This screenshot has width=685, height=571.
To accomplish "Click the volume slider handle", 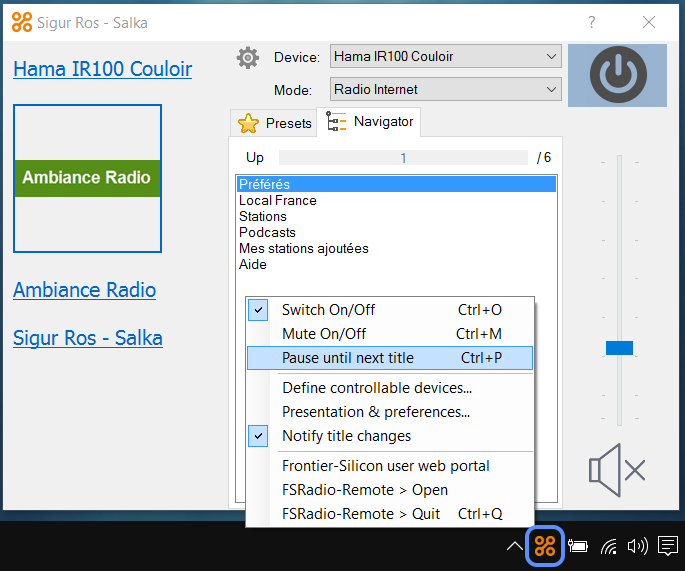I will point(619,348).
